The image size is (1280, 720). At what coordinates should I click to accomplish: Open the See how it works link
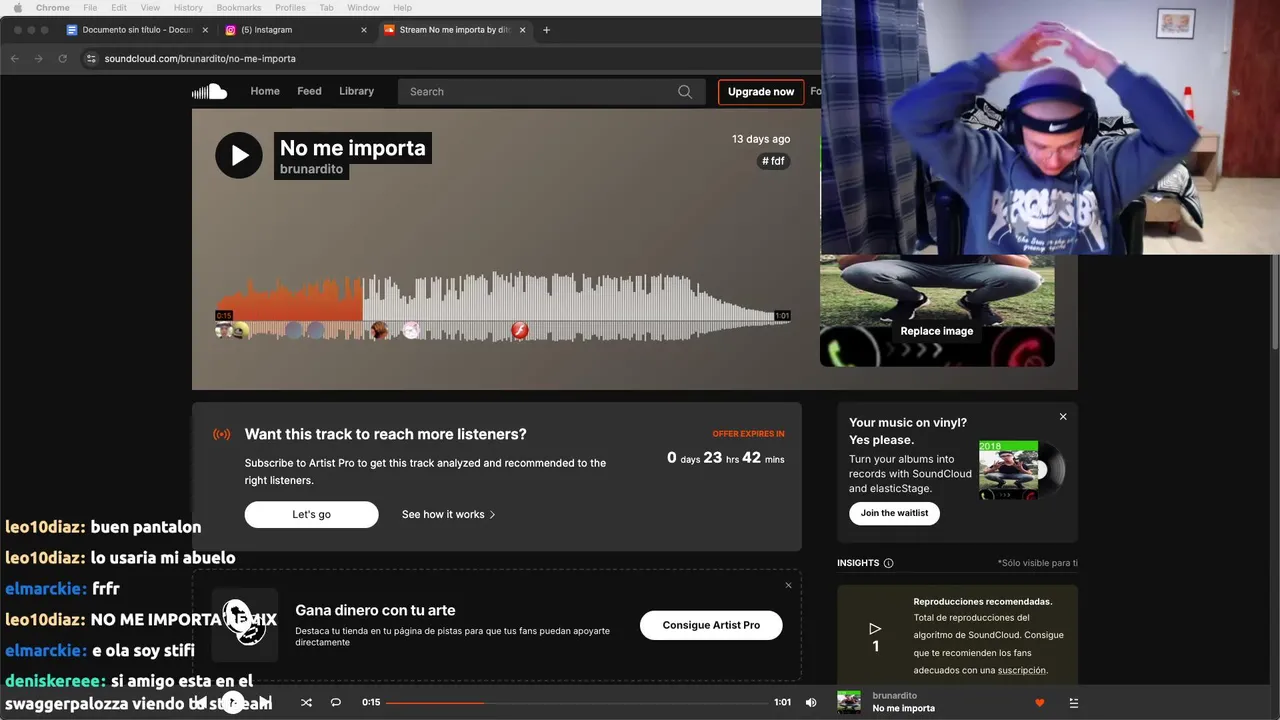pos(449,514)
